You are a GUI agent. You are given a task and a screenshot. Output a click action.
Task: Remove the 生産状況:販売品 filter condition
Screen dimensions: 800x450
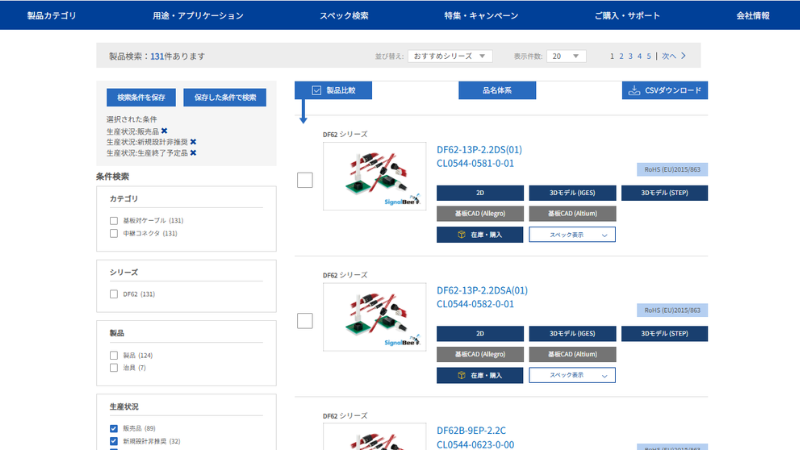(x=164, y=131)
